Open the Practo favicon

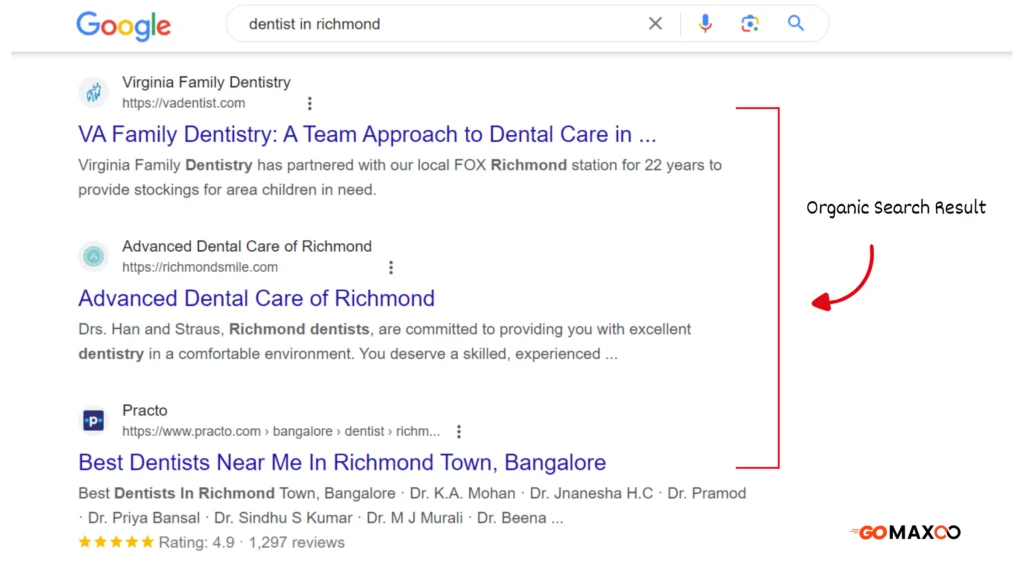pos(93,420)
